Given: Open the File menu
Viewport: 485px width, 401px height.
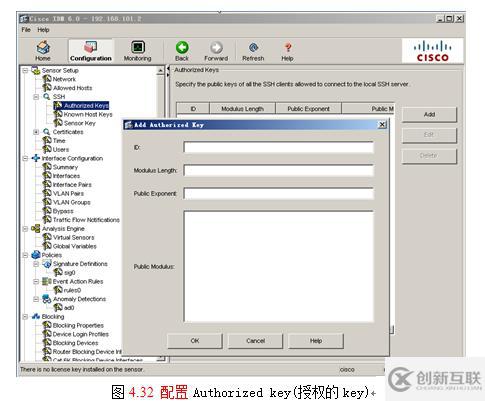Looking at the screenshot, I should click(x=26, y=30).
